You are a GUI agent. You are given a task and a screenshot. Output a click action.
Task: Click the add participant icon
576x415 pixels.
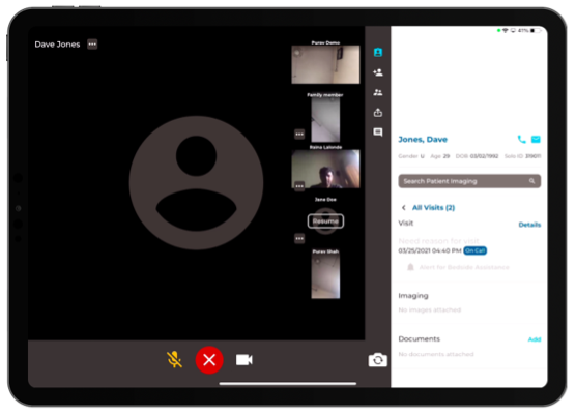(x=378, y=72)
